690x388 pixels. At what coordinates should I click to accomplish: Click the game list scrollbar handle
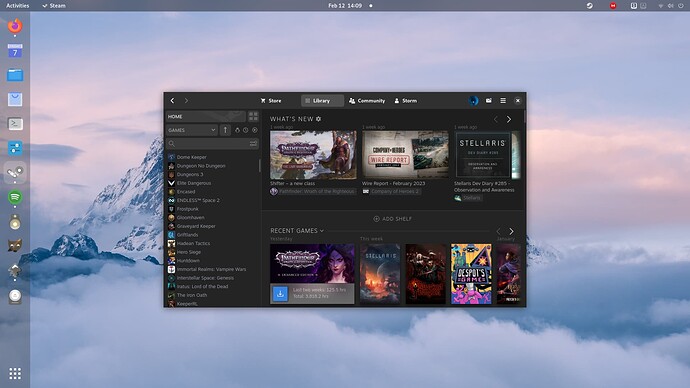tap(260, 165)
